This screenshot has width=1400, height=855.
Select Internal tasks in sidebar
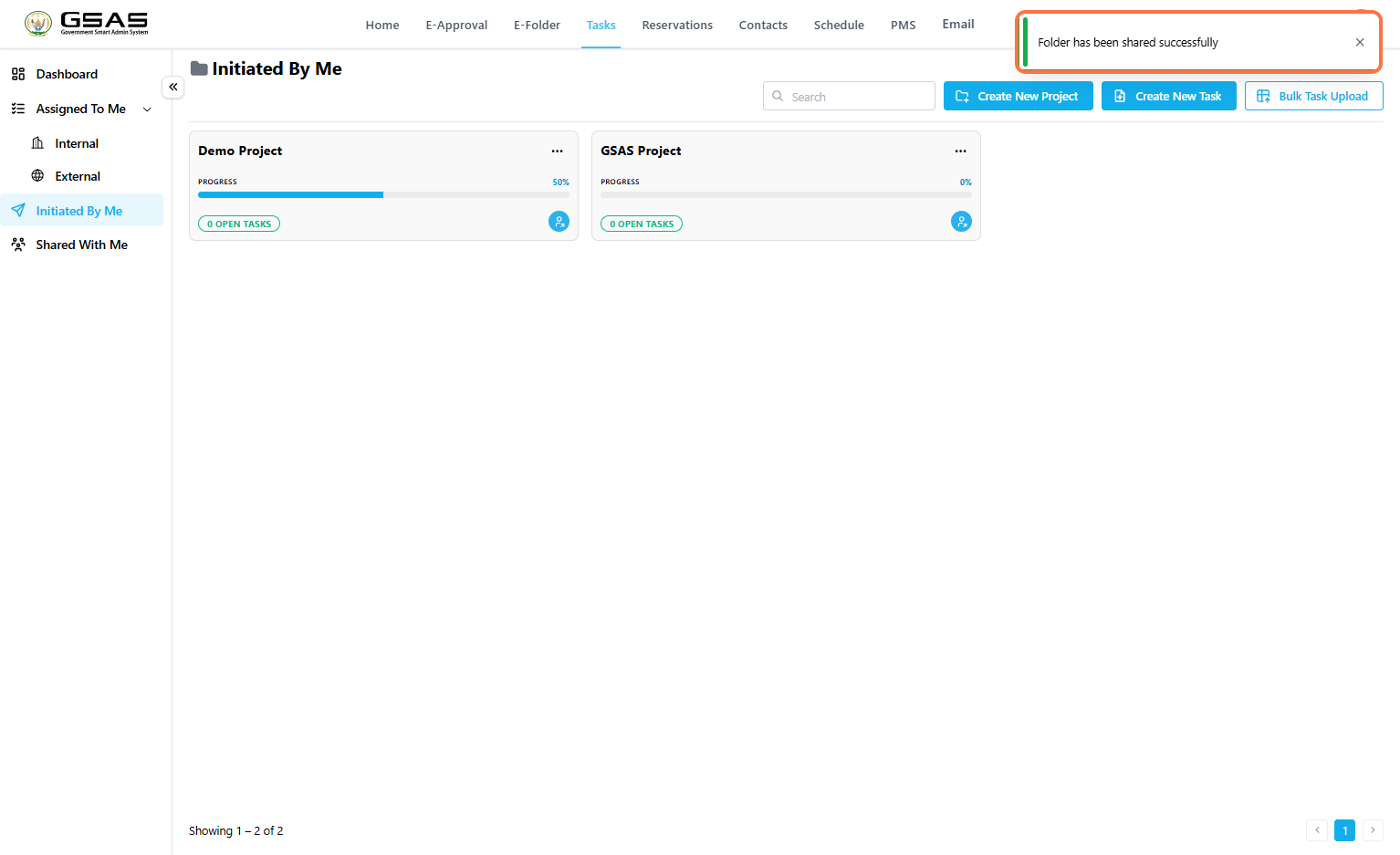coord(77,143)
